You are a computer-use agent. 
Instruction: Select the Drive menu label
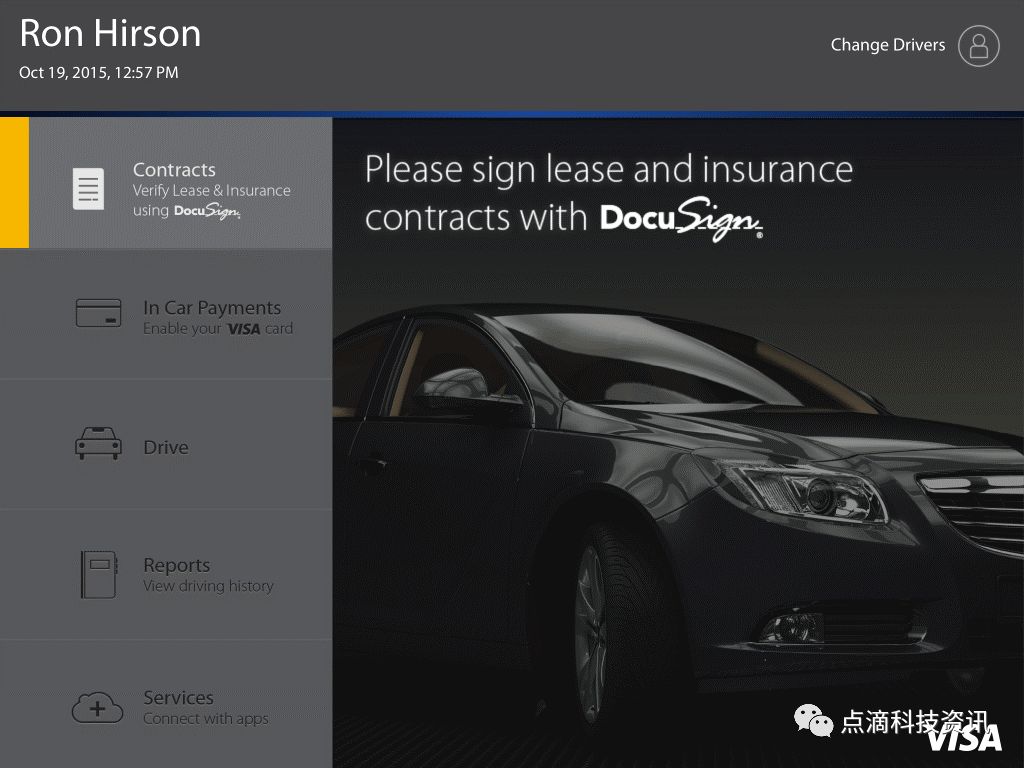pos(166,447)
